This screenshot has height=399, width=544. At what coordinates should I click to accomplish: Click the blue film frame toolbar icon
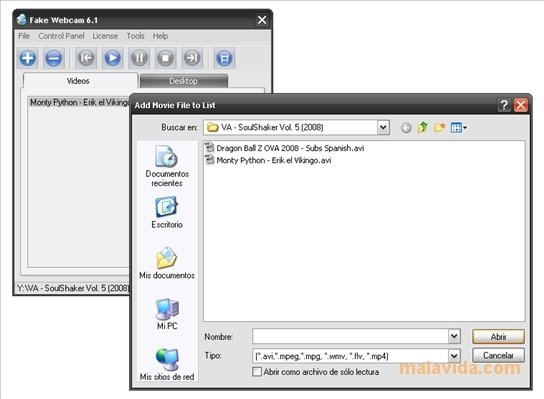coord(224,58)
